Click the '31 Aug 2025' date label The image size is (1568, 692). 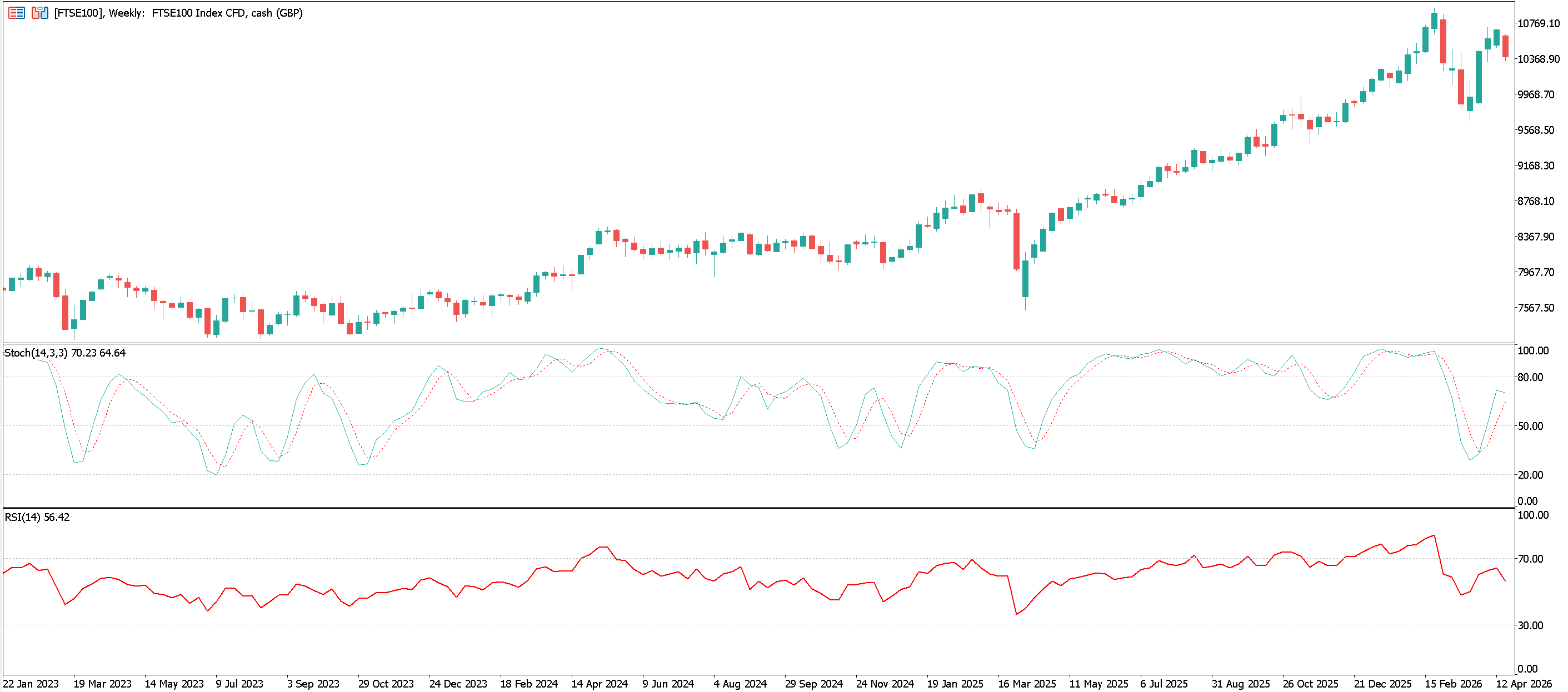(1241, 684)
